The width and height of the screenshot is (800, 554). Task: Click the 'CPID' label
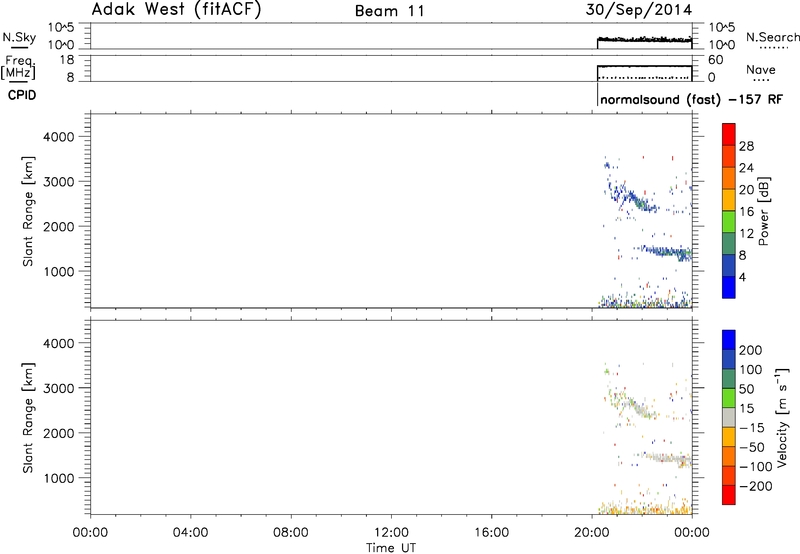tap(22, 95)
